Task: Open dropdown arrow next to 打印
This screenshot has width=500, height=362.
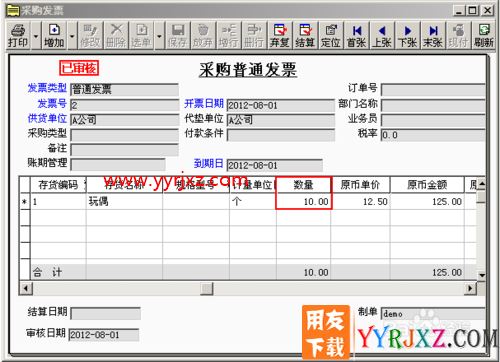Action: click(x=36, y=35)
